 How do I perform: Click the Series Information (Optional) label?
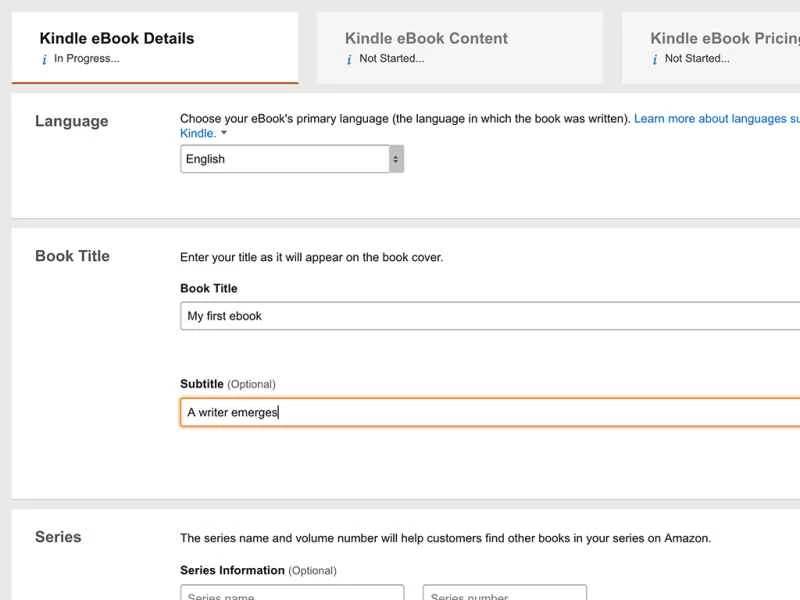[258, 571]
